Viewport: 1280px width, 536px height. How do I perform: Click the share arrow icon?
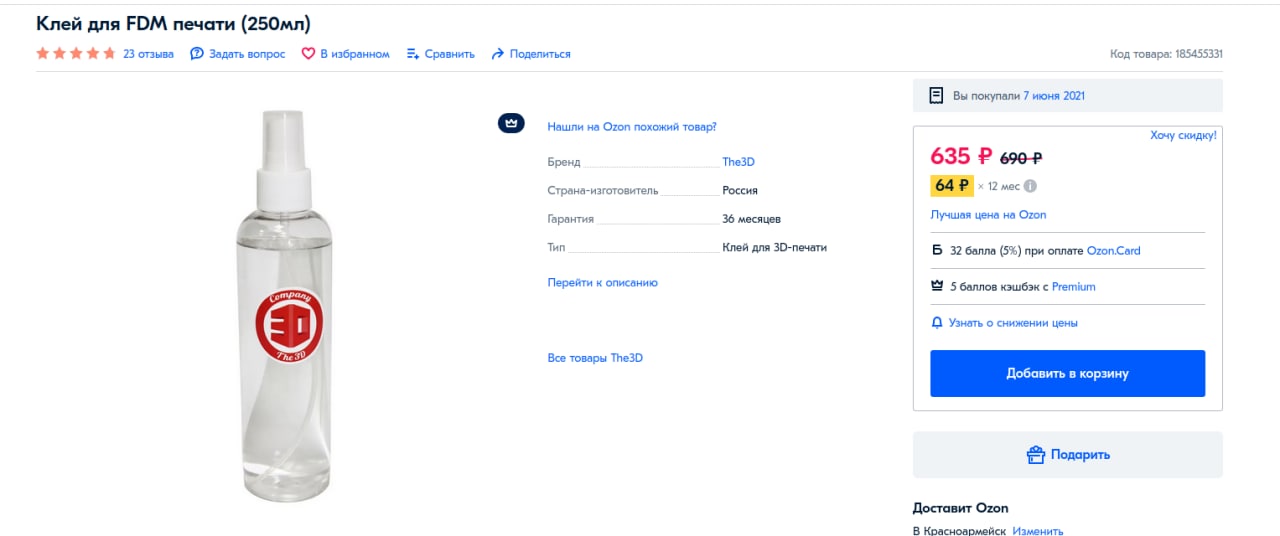pos(497,54)
